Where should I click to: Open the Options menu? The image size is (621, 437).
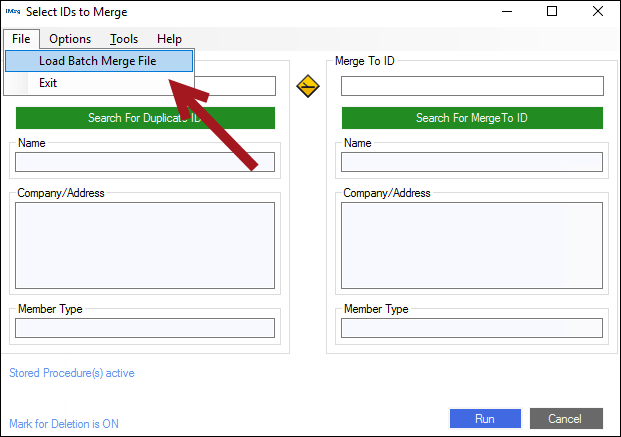pyautogui.click(x=70, y=39)
